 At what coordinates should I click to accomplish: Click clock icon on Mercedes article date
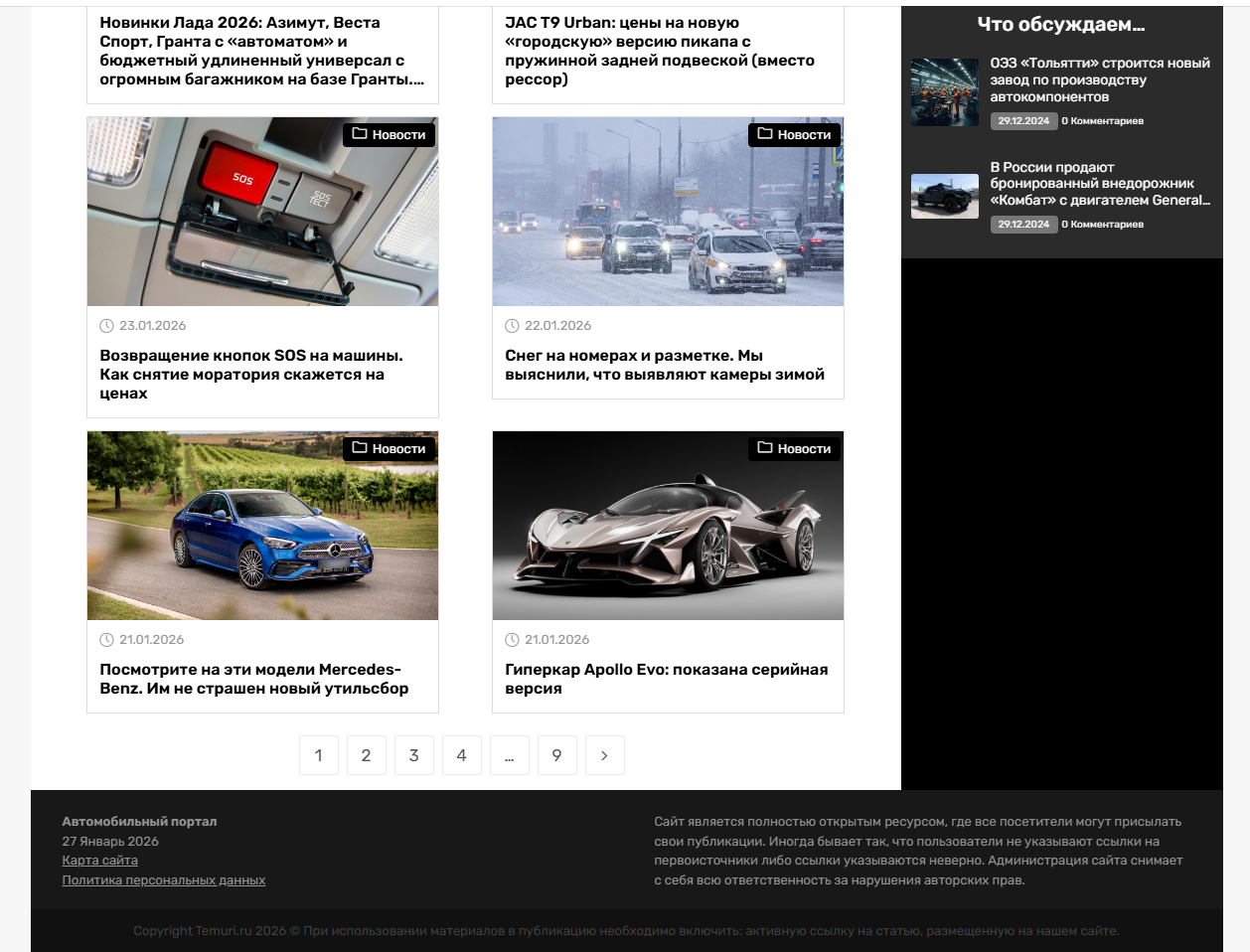107,640
